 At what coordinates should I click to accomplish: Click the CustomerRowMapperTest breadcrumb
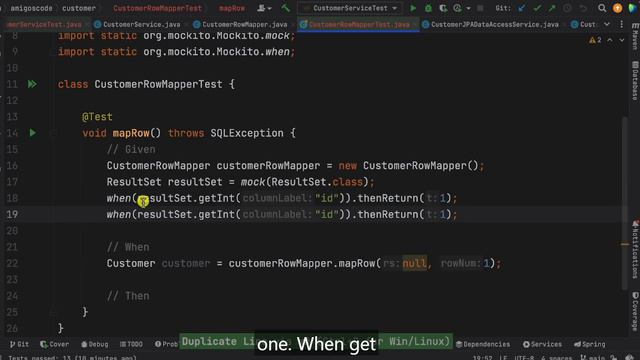point(157,8)
